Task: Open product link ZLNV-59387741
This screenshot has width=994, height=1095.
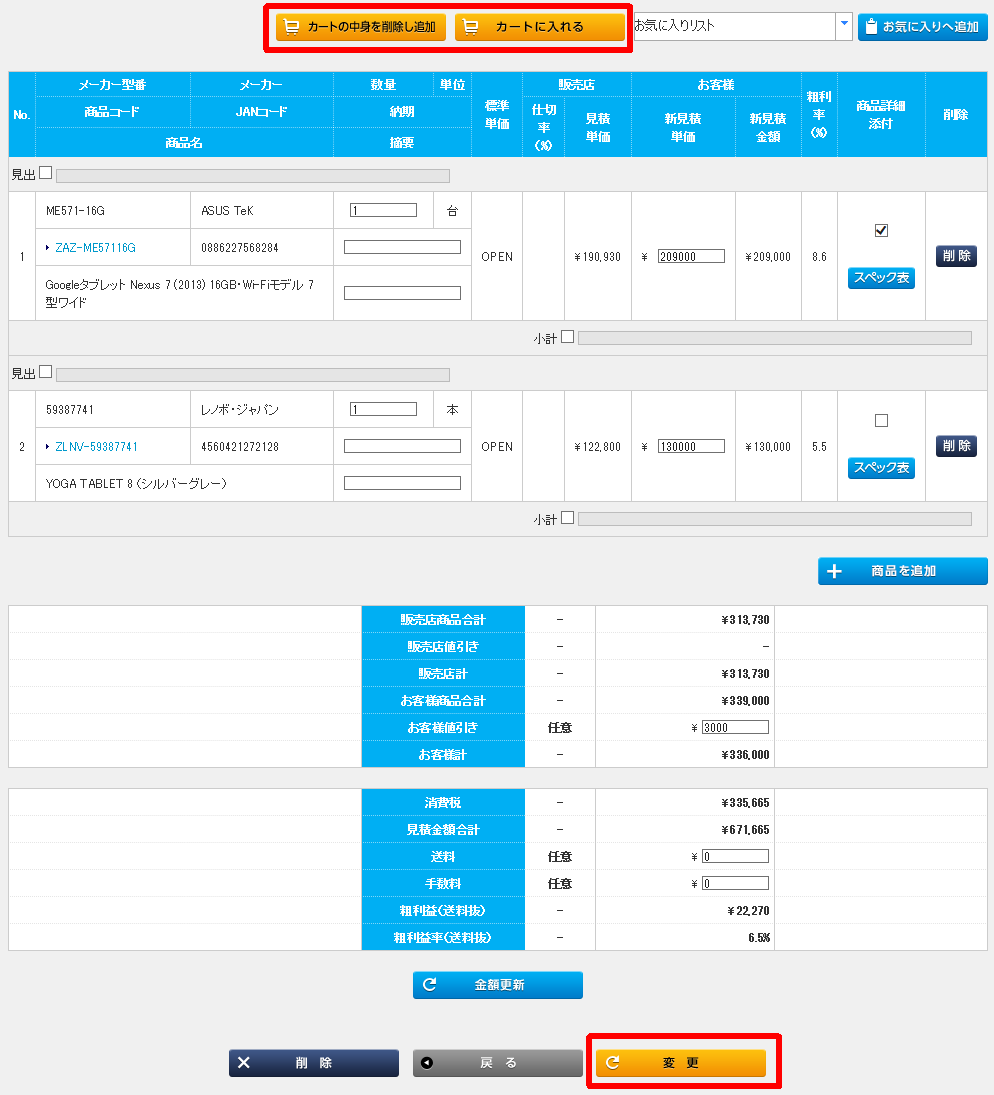Action: tap(96, 447)
